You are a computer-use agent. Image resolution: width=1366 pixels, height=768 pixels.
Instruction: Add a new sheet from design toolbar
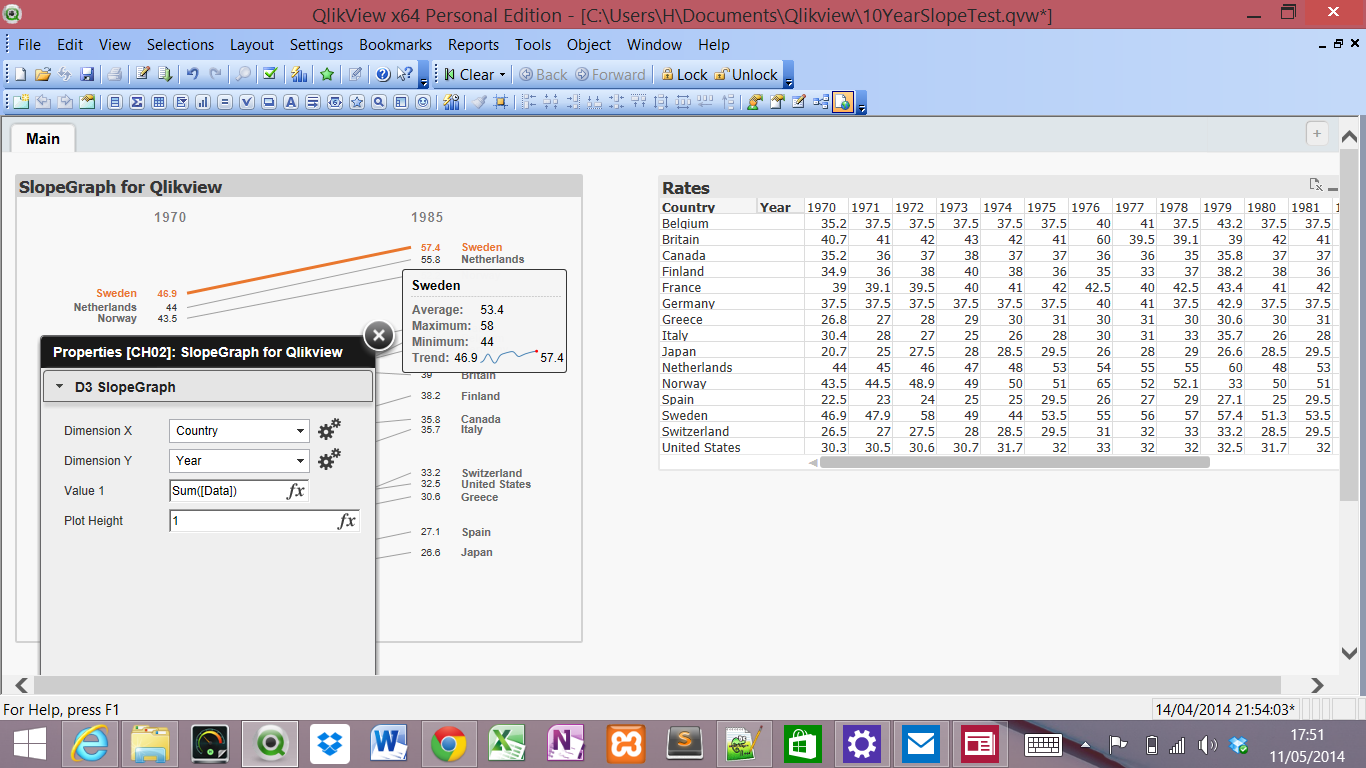pyautogui.click(x=21, y=101)
